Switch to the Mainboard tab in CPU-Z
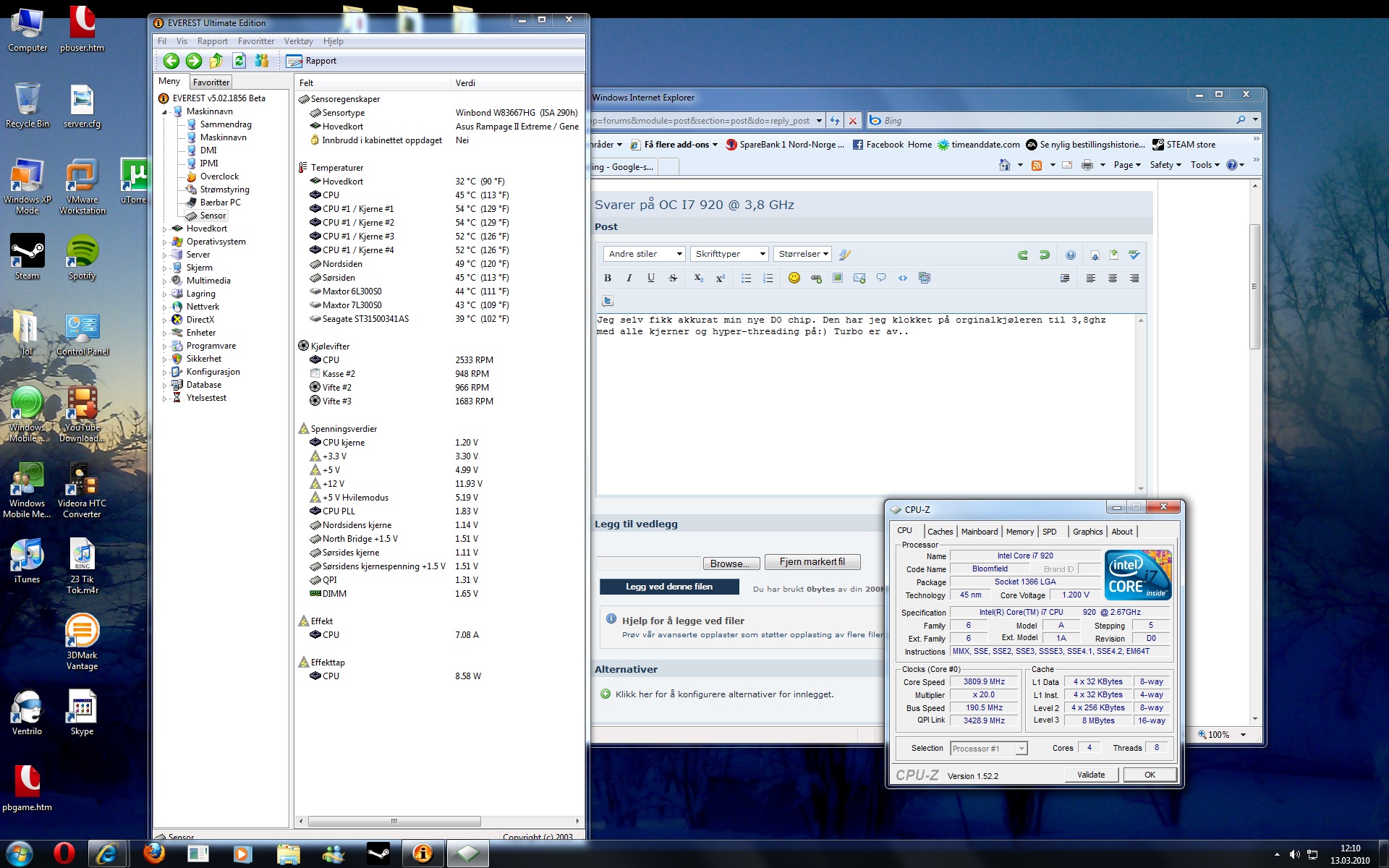This screenshot has height=868, width=1389. click(x=980, y=532)
